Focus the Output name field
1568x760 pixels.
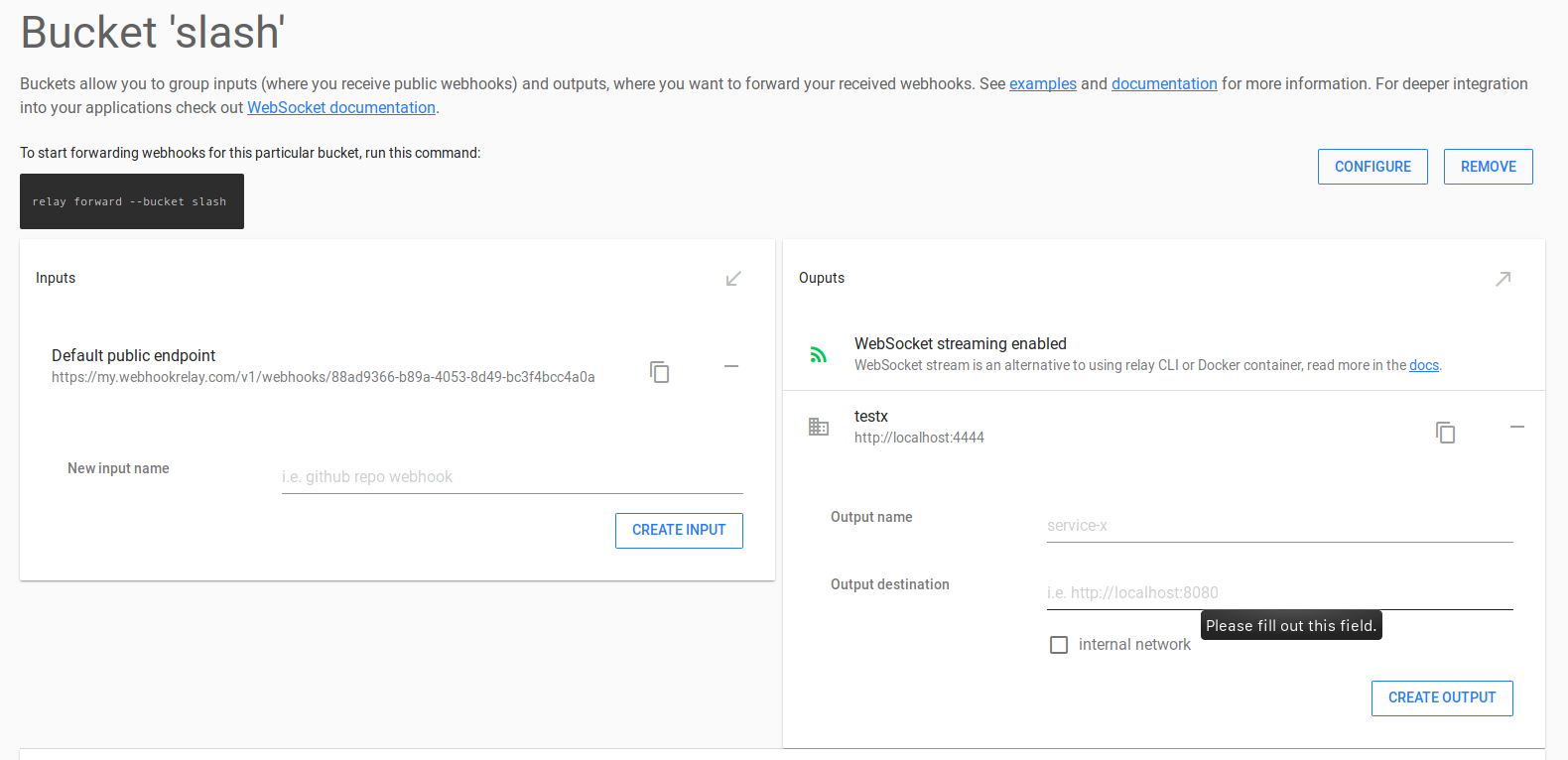pyautogui.click(x=1279, y=526)
